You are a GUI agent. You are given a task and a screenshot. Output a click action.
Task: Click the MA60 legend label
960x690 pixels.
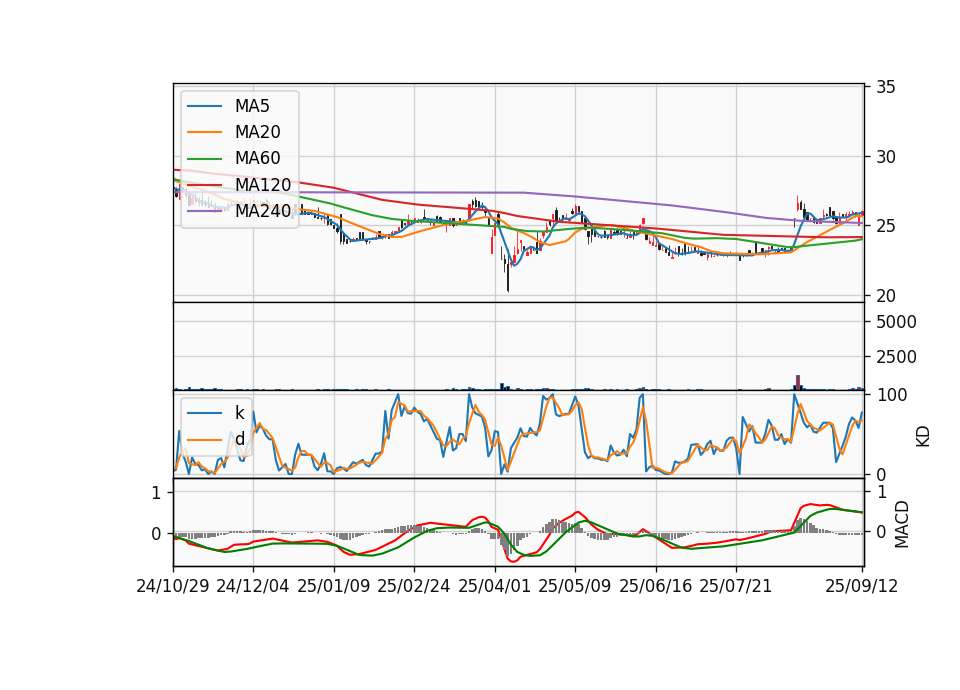click(257, 159)
